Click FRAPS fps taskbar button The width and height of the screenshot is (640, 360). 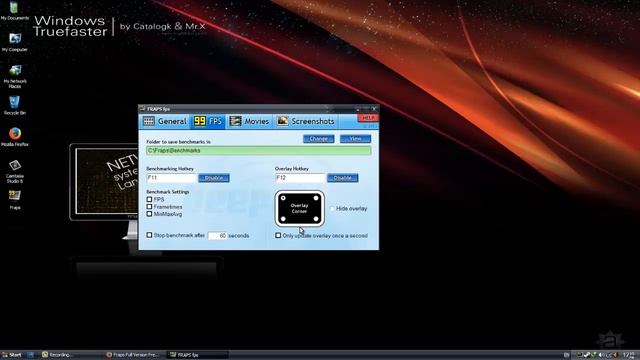pos(198,355)
